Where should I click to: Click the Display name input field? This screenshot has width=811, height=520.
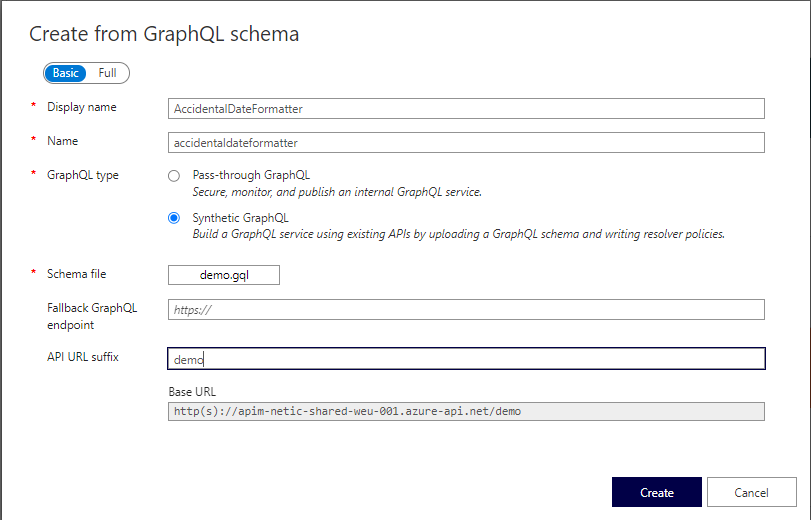[466, 108]
